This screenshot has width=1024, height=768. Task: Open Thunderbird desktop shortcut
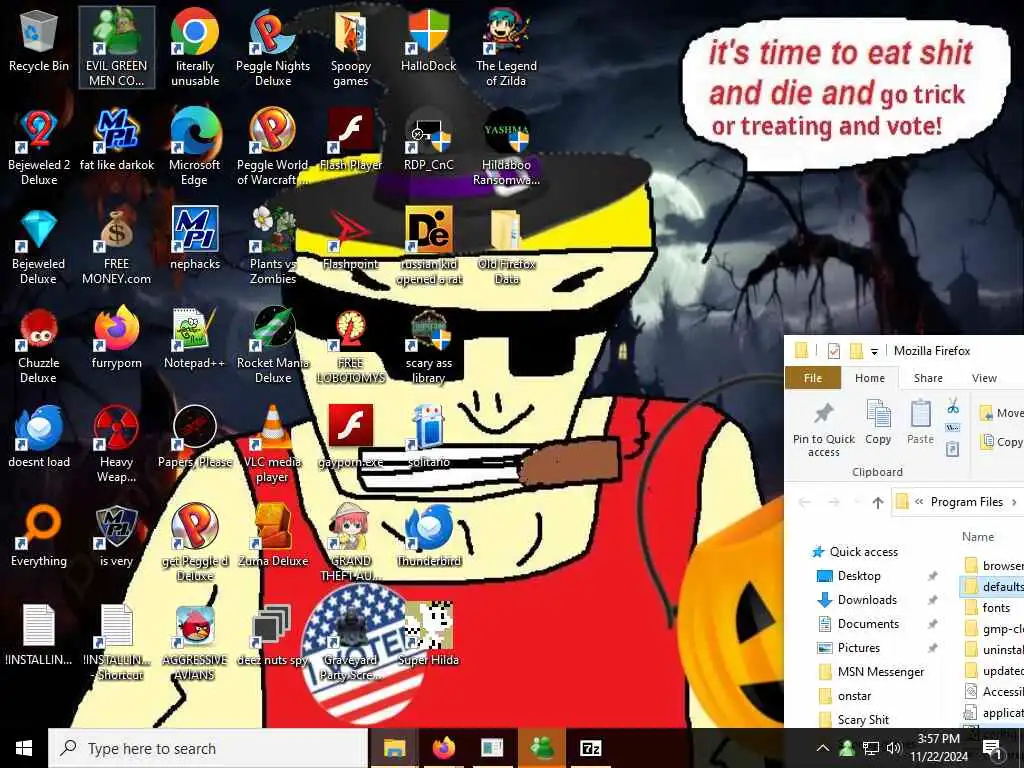point(428,537)
